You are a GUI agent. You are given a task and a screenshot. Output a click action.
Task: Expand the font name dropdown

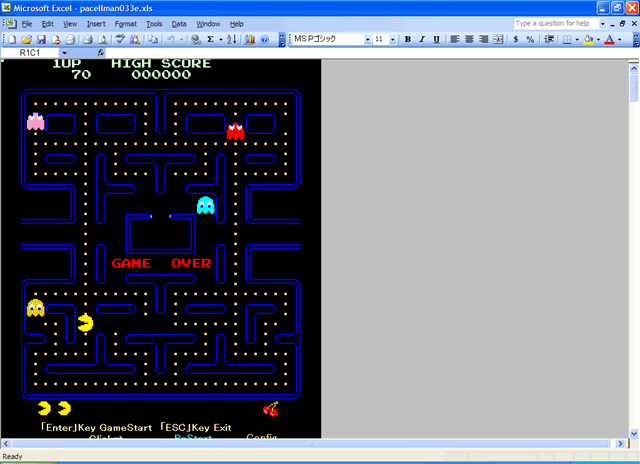point(367,39)
